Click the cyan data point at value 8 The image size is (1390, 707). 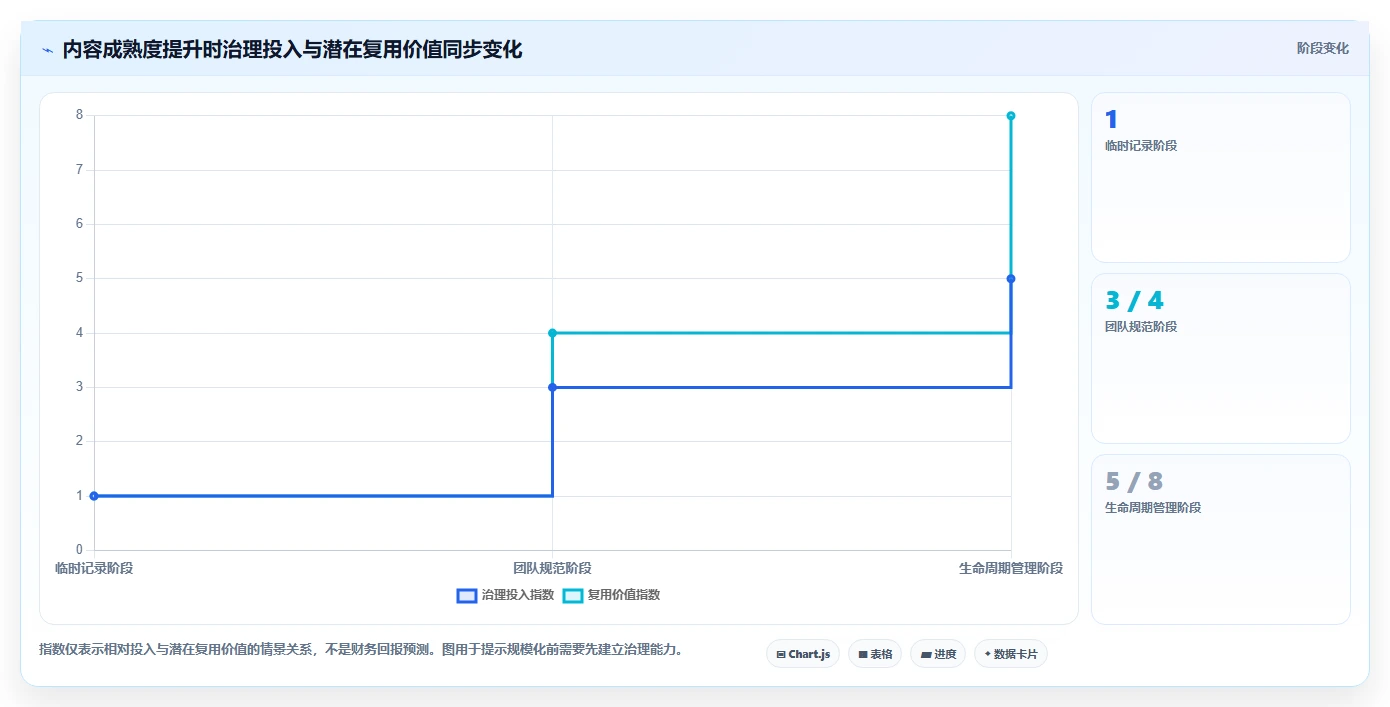tap(1011, 116)
